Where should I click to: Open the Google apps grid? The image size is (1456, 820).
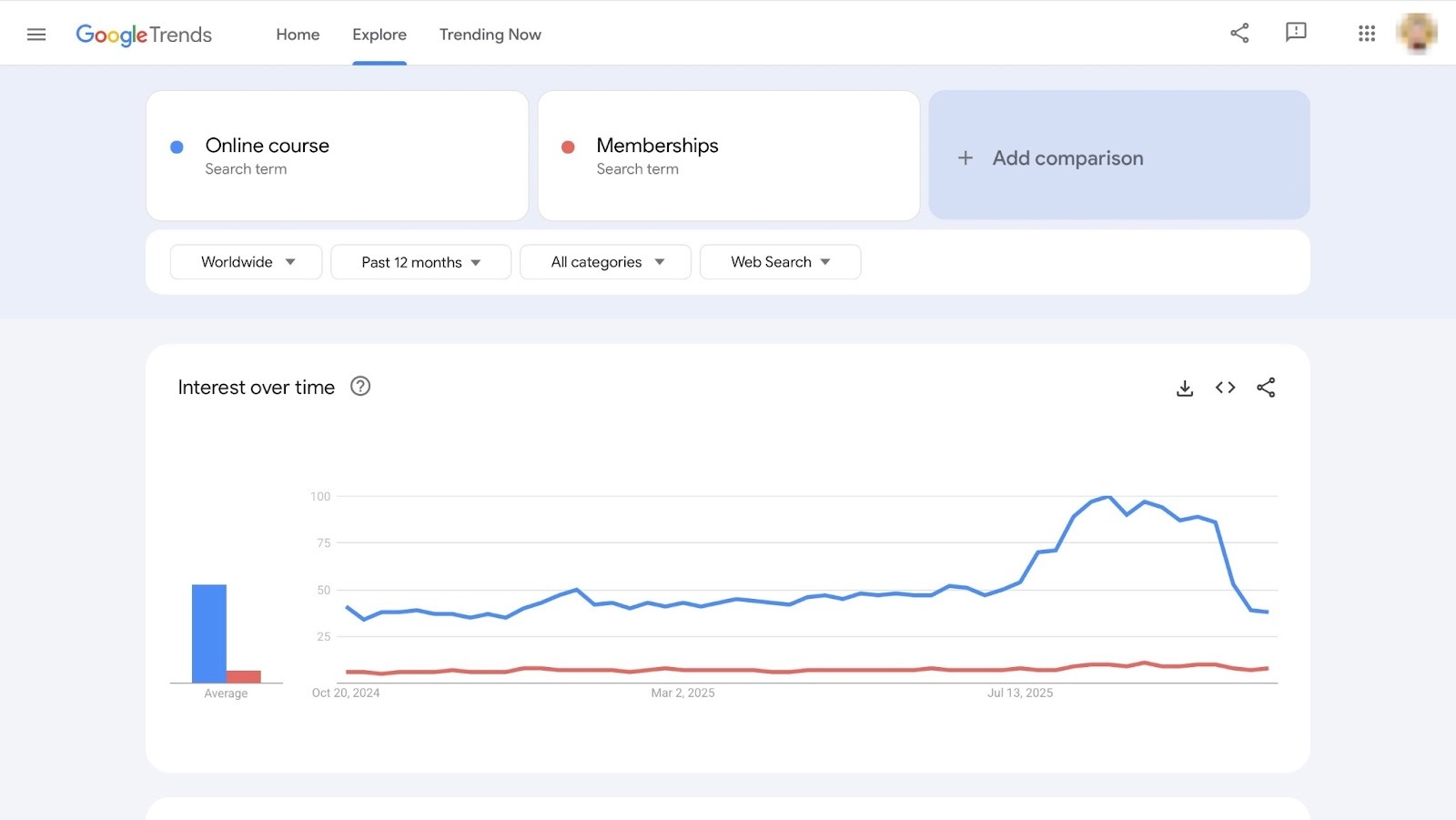click(1366, 34)
